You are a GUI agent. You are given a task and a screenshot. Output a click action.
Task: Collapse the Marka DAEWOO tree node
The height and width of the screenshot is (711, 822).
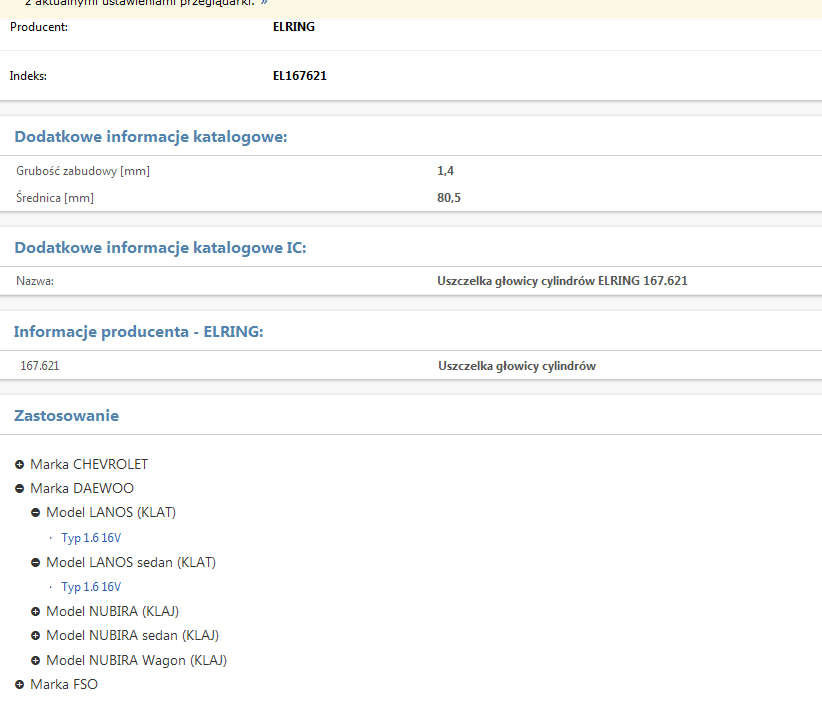coord(19,489)
